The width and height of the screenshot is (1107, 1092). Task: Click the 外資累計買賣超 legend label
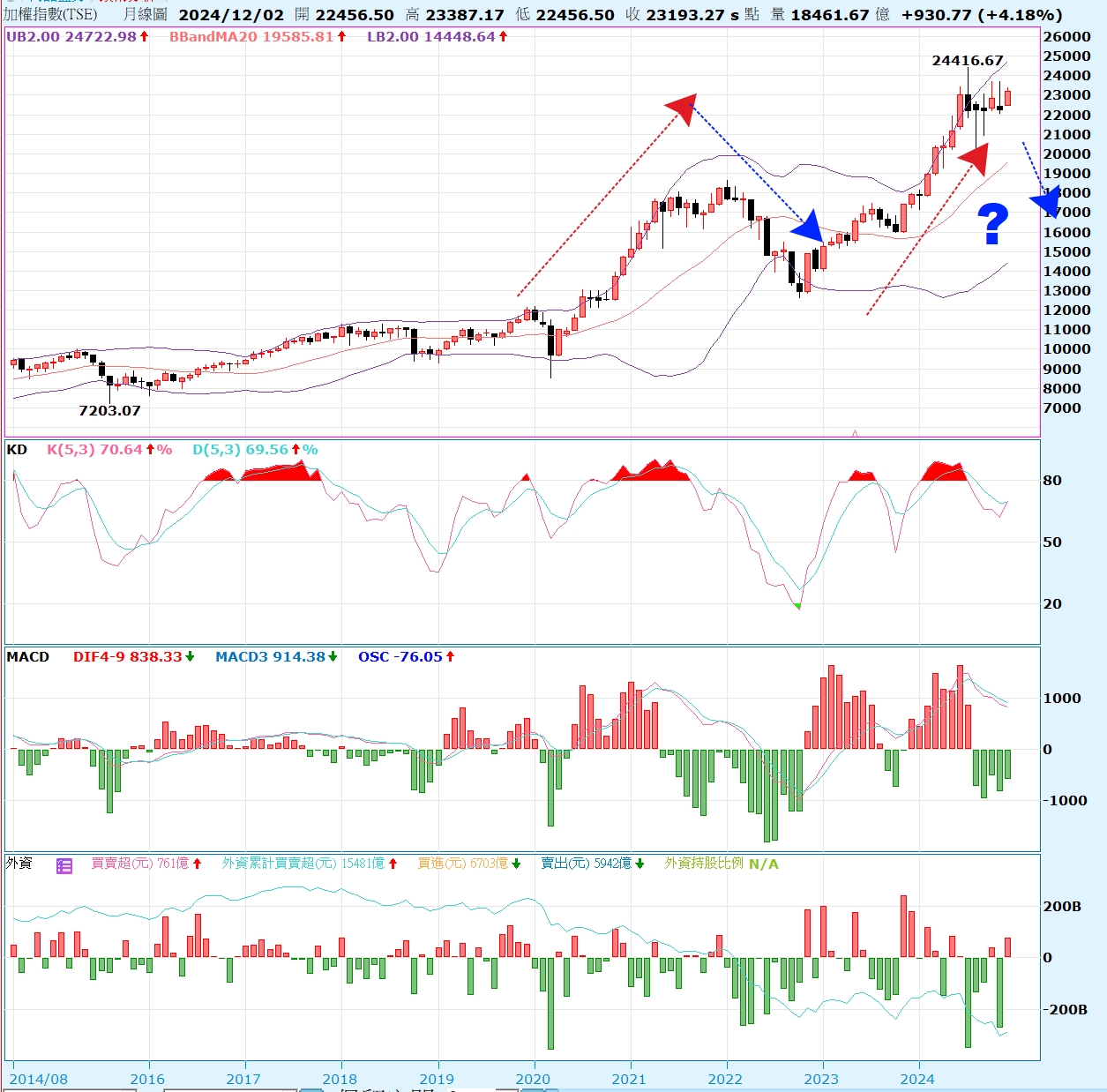(278, 864)
